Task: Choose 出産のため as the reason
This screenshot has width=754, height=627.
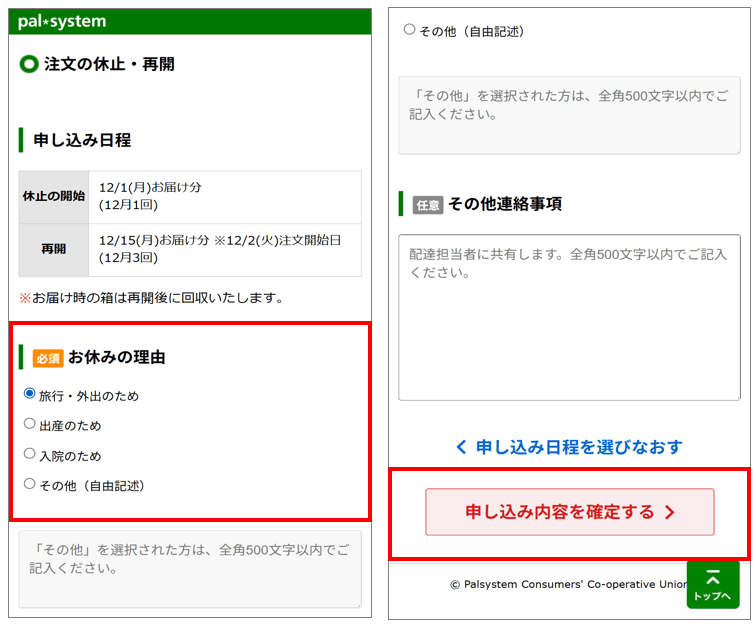Action: tap(30, 424)
